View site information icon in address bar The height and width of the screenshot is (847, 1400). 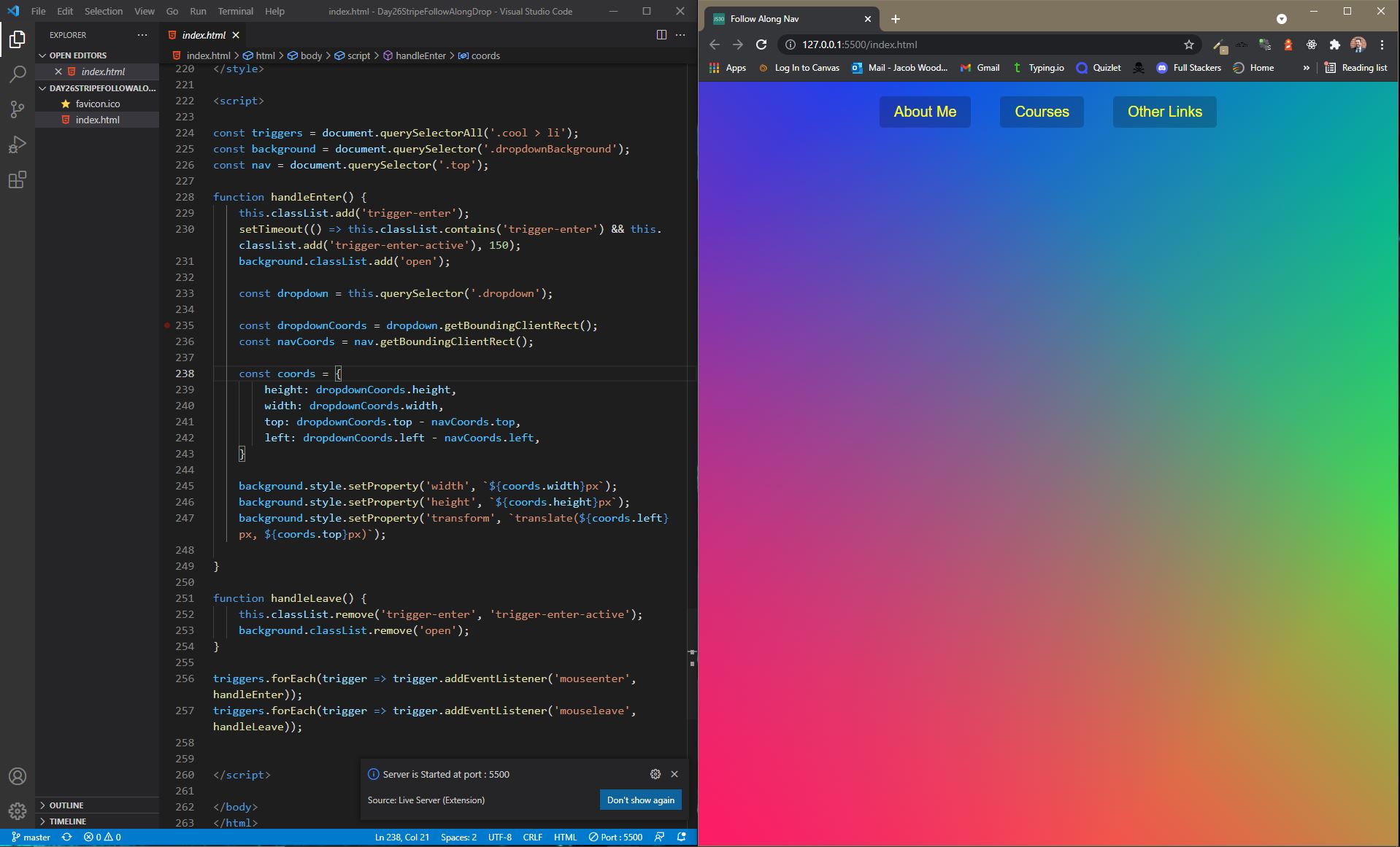(790, 45)
